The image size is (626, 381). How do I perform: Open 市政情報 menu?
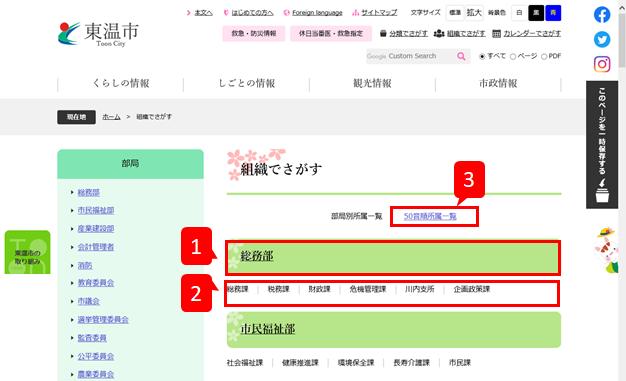pos(498,83)
